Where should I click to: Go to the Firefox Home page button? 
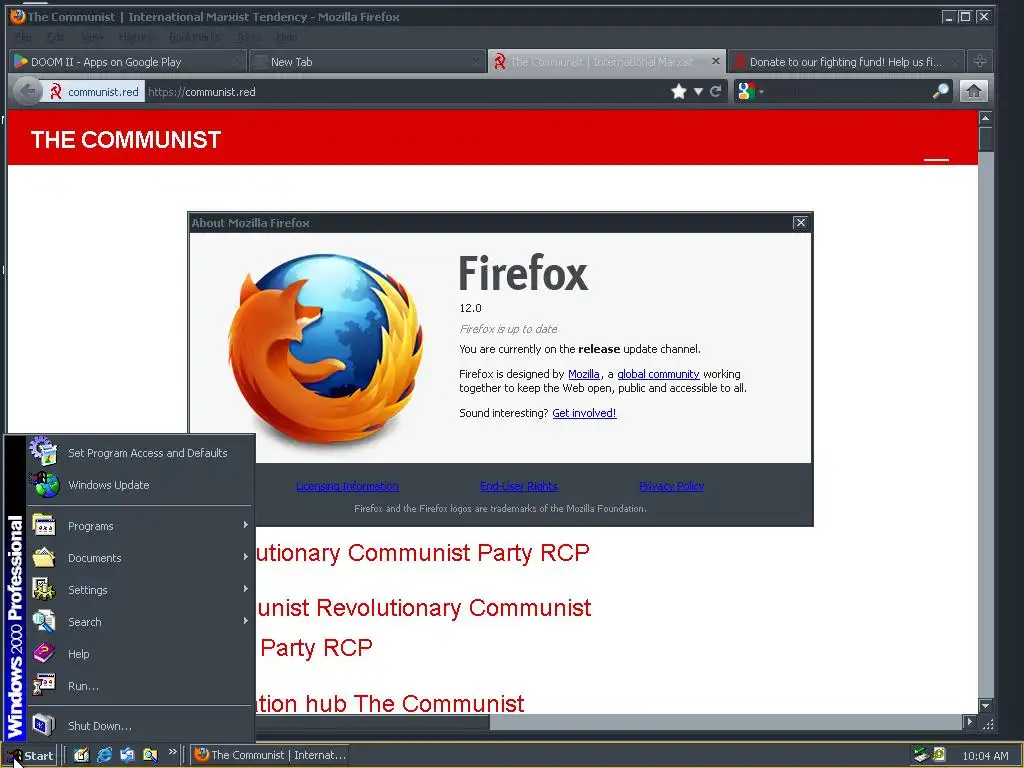(x=973, y=91)
